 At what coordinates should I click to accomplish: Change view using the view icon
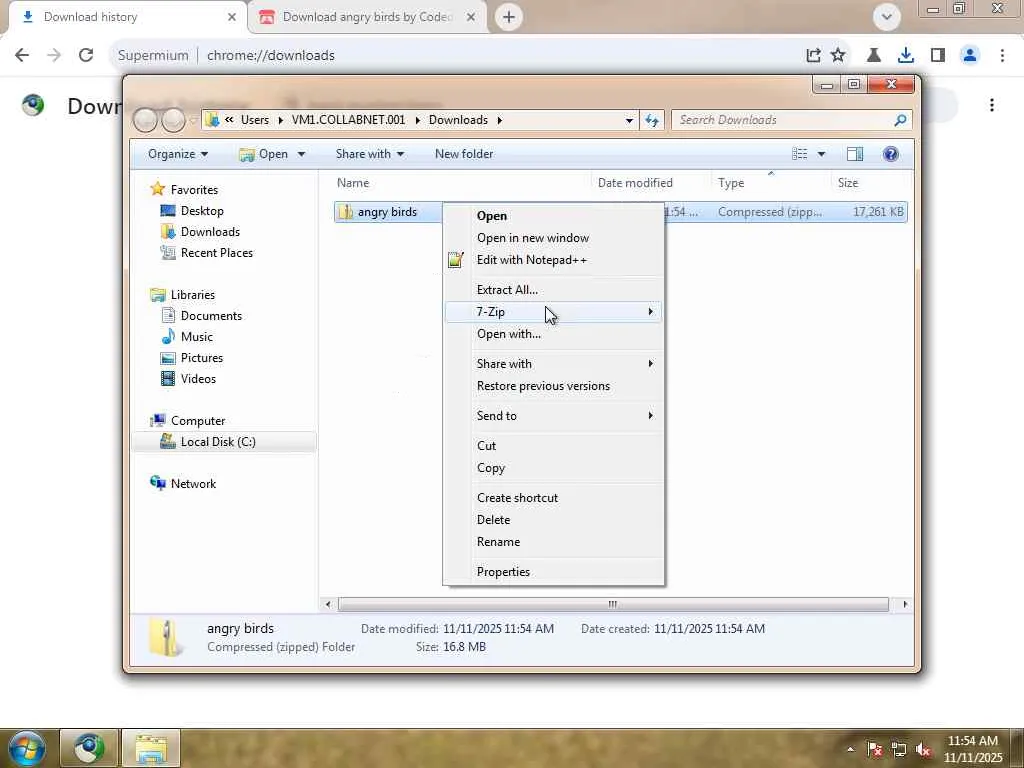pyautogui.click(x=799, y=153)
